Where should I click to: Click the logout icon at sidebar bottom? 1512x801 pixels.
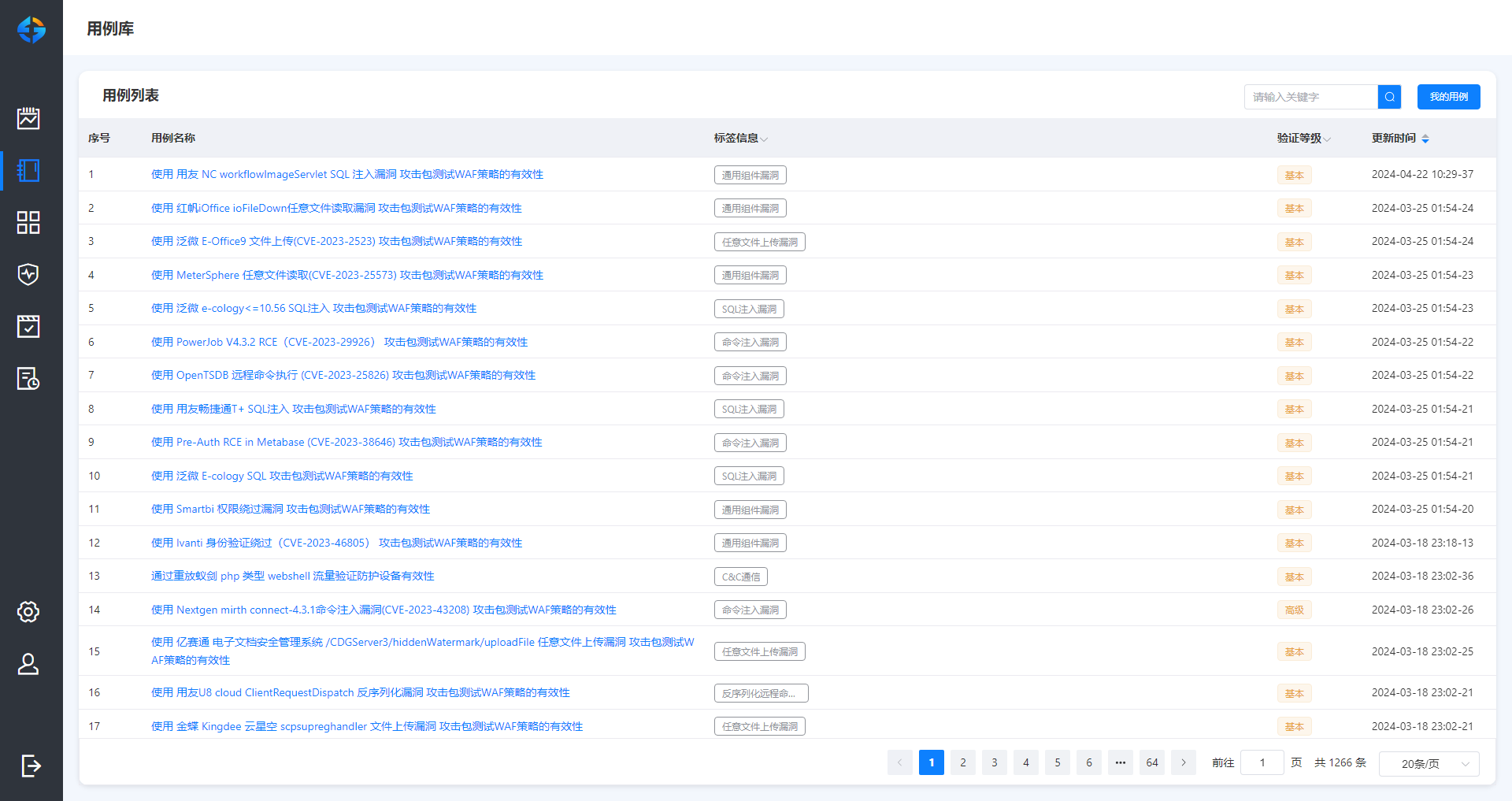click(x=30, y=766)
